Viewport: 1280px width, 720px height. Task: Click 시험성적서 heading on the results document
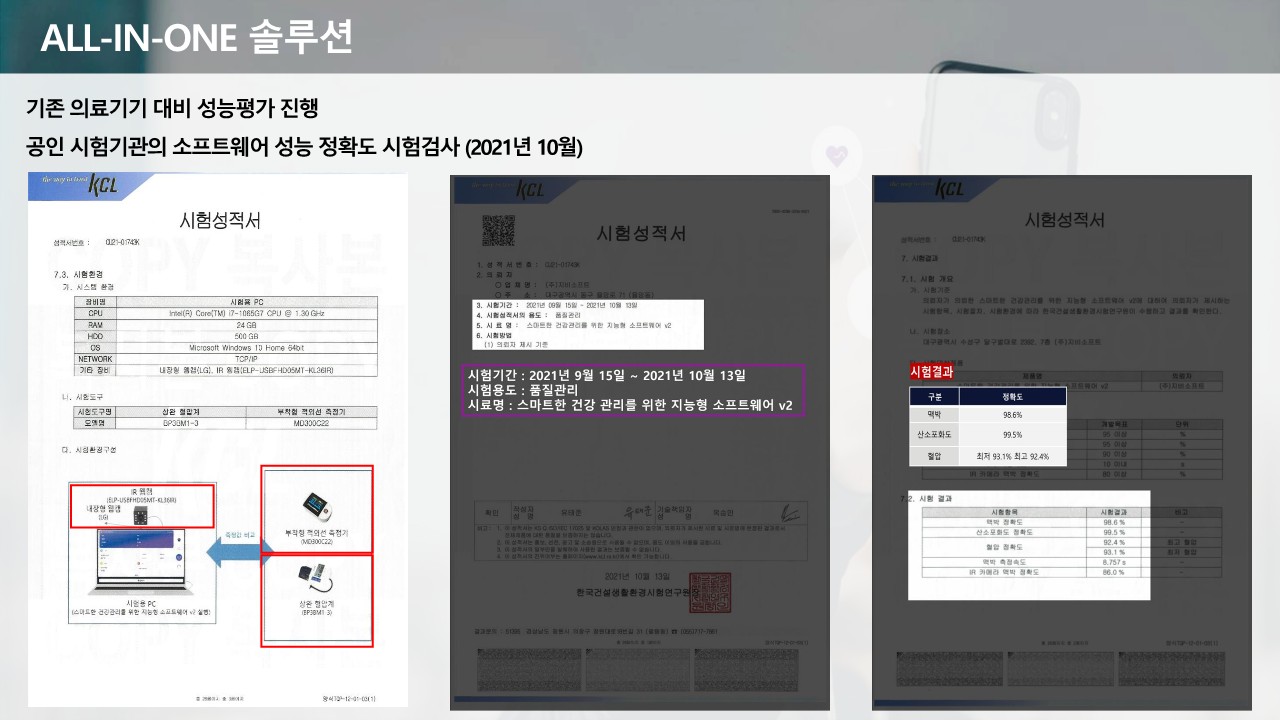coord(1064,221)
